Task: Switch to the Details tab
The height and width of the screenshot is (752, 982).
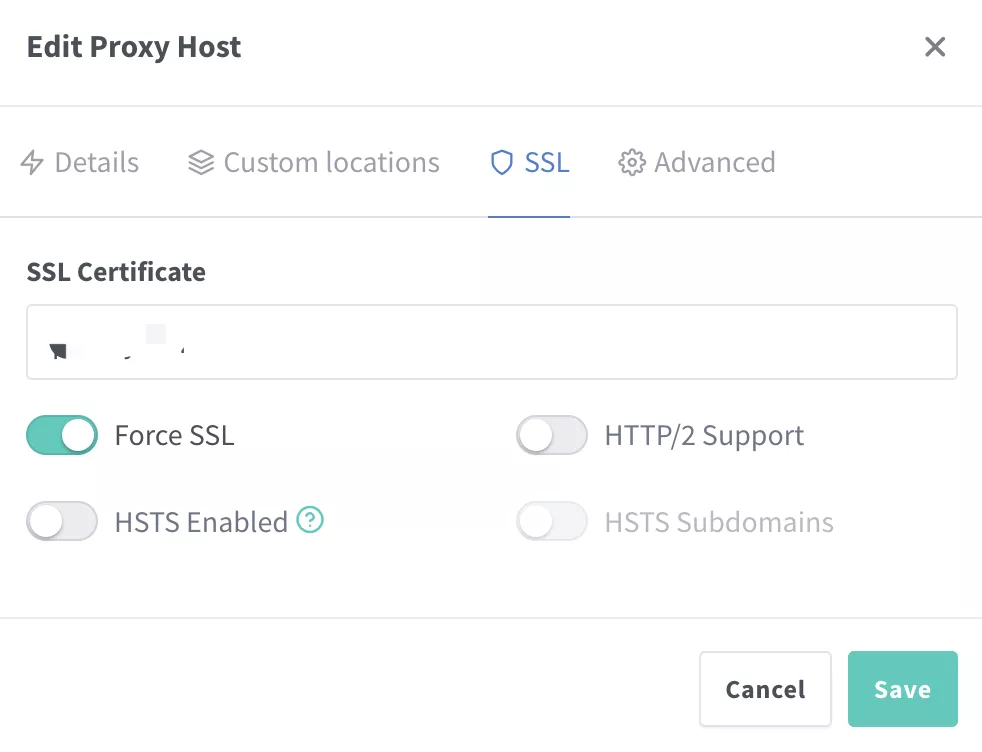Action: pyautogui.click(x=96, y=163)
